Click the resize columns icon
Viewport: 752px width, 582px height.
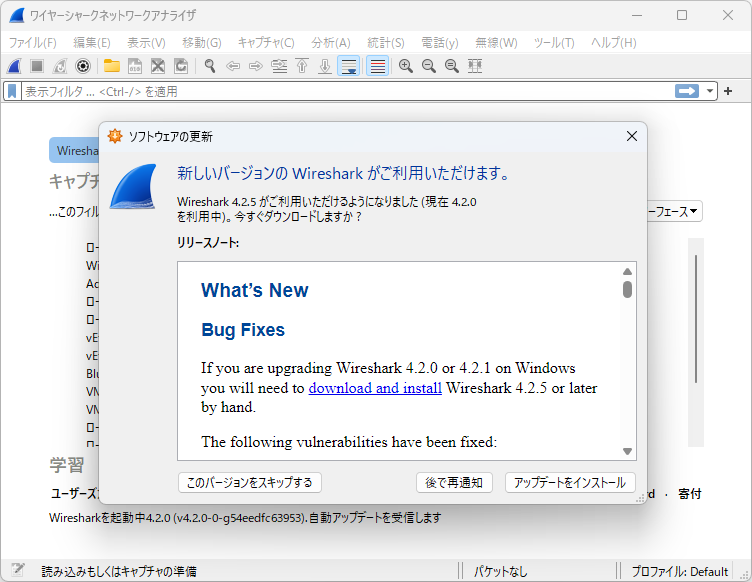click(x=475, y=66)
